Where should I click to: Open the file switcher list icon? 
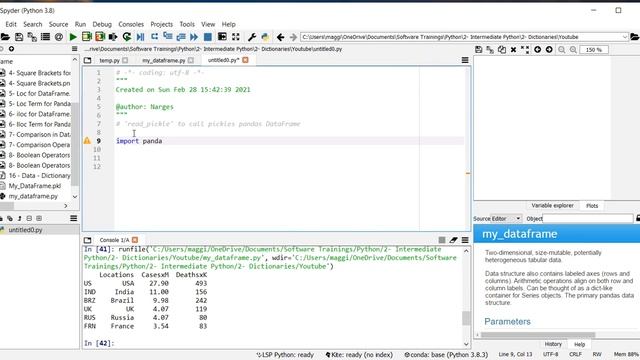coord(45,37)
